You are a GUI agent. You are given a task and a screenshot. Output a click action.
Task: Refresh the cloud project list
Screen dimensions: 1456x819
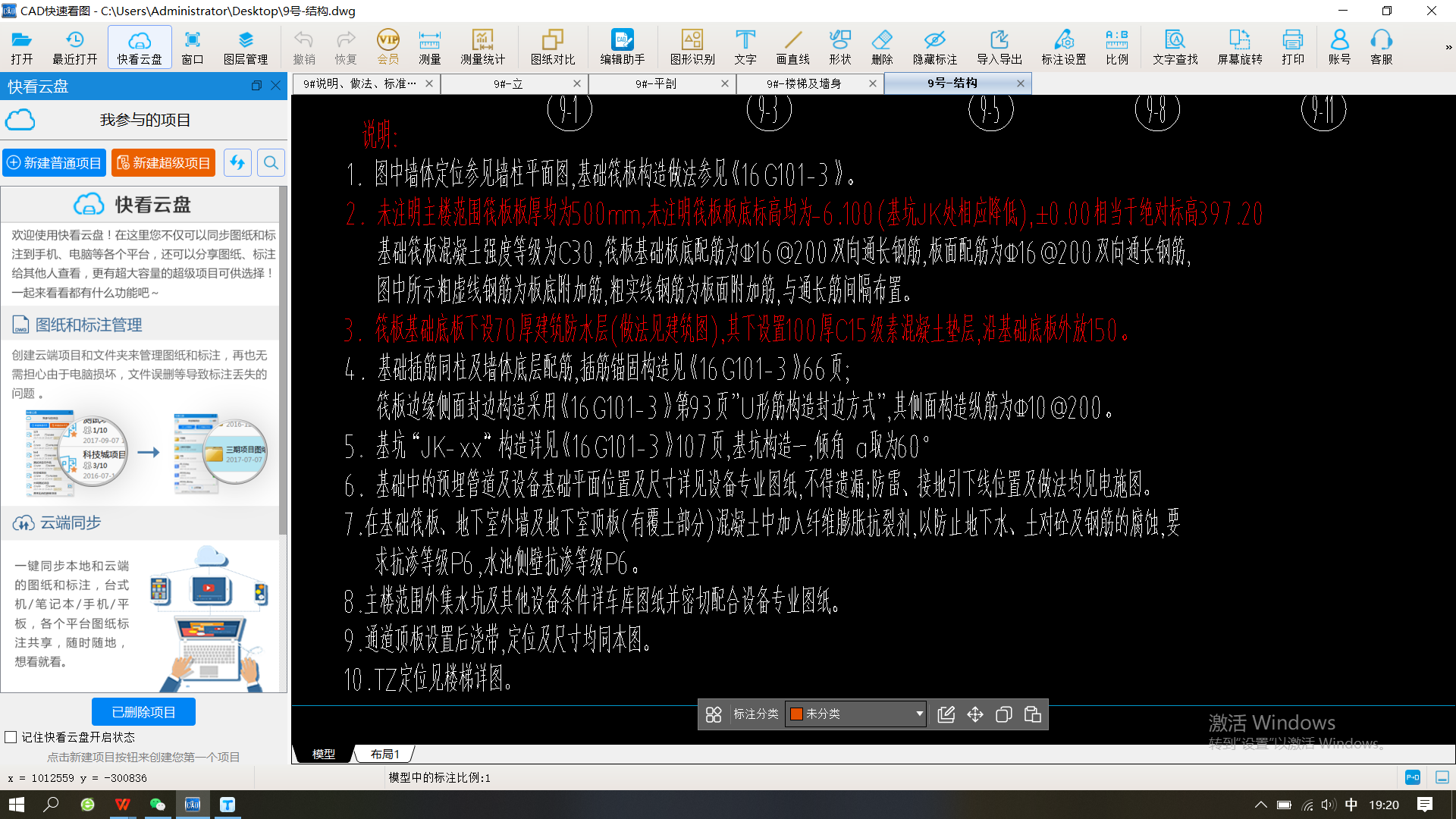pyautogui.click(x=238, y=162)
